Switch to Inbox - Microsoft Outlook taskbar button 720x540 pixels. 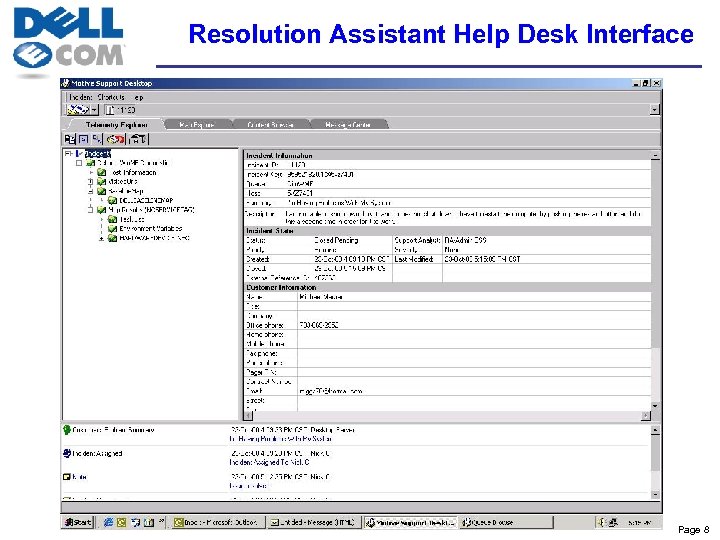coord(219,522)
